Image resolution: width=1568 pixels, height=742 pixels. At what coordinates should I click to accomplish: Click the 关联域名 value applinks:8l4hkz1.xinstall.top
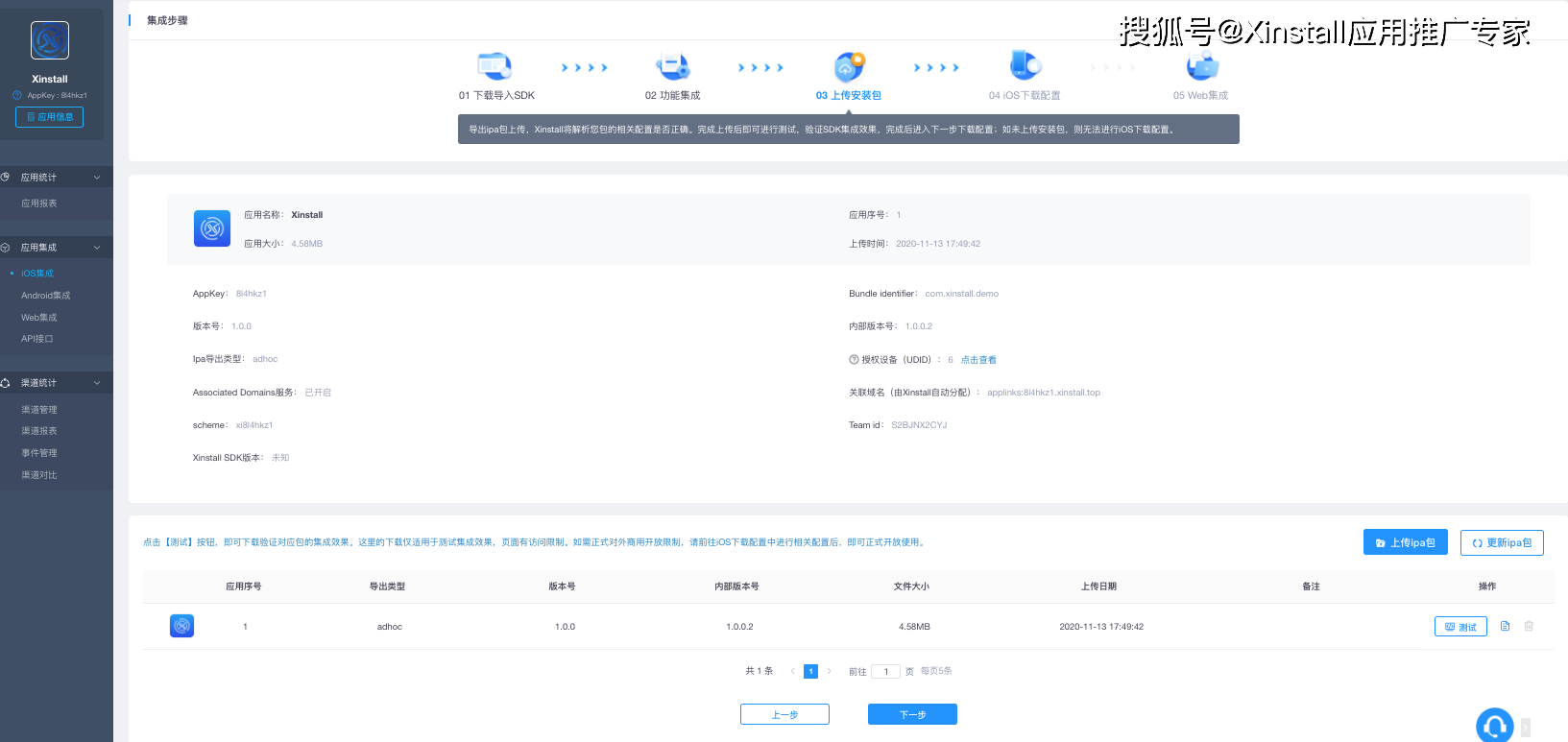pyautogui.click(x=1044, y=393)
